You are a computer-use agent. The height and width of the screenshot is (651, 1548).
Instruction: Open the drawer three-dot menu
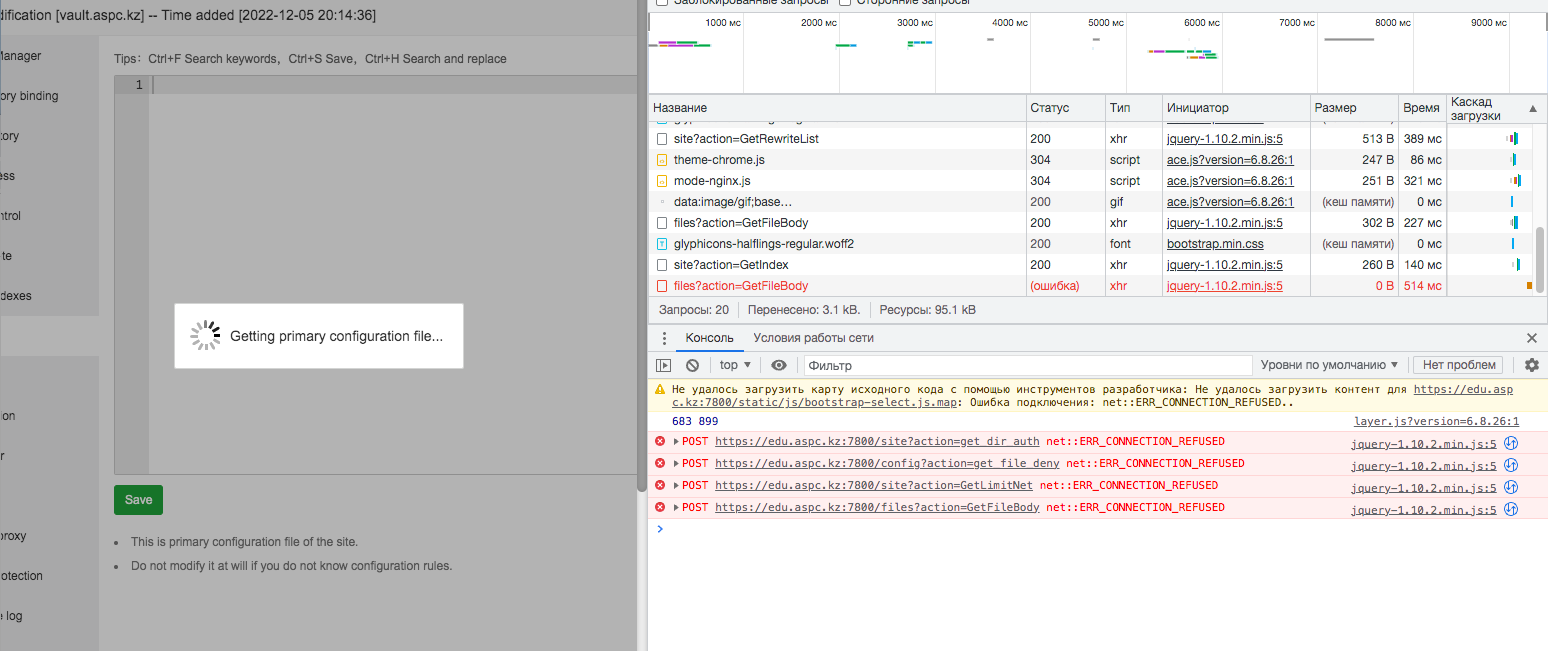664,338
